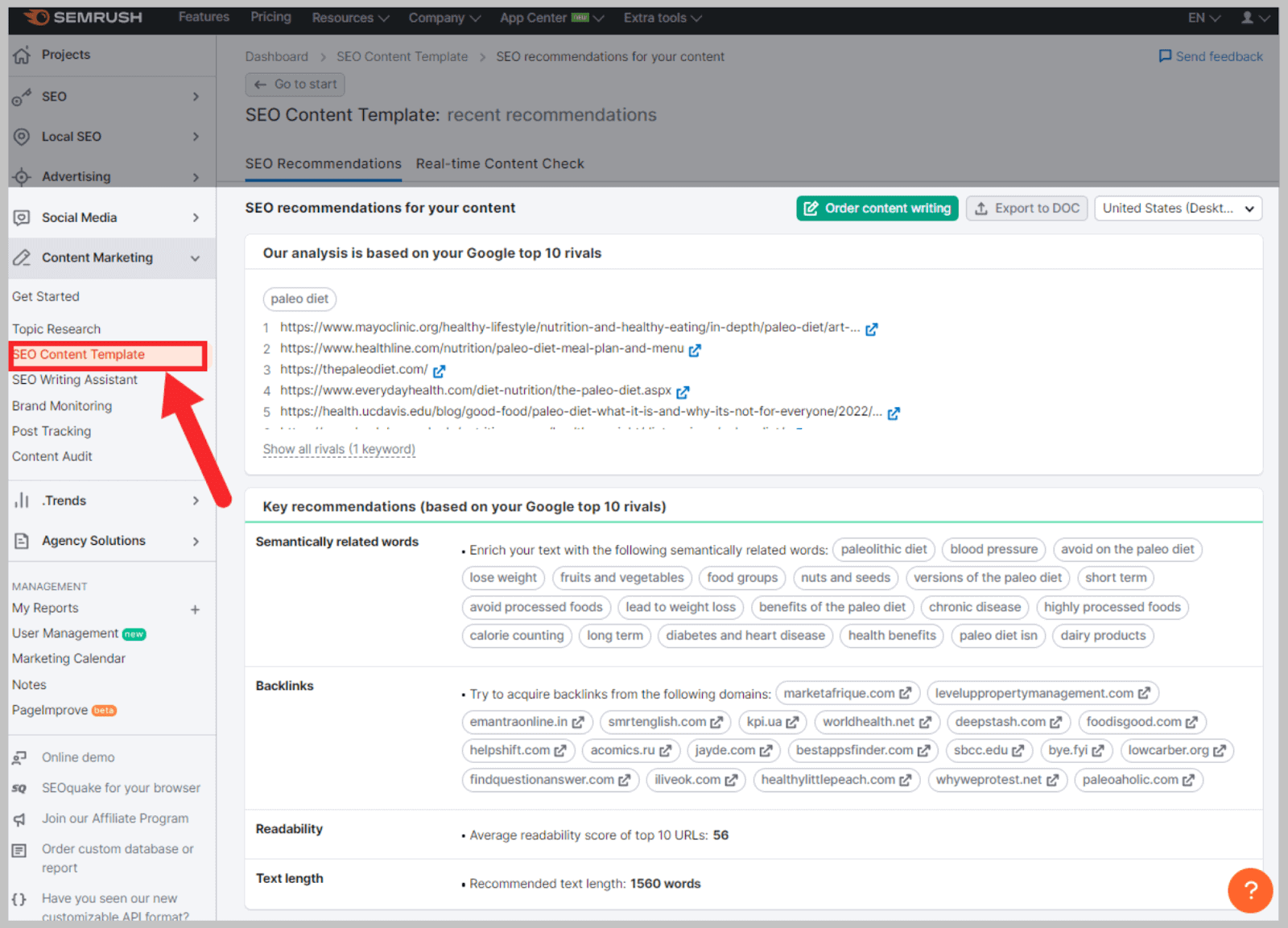Viewport: 1288px width, 928px height.
Task: Select the SEO Recommendations tab
Action: 323,163
